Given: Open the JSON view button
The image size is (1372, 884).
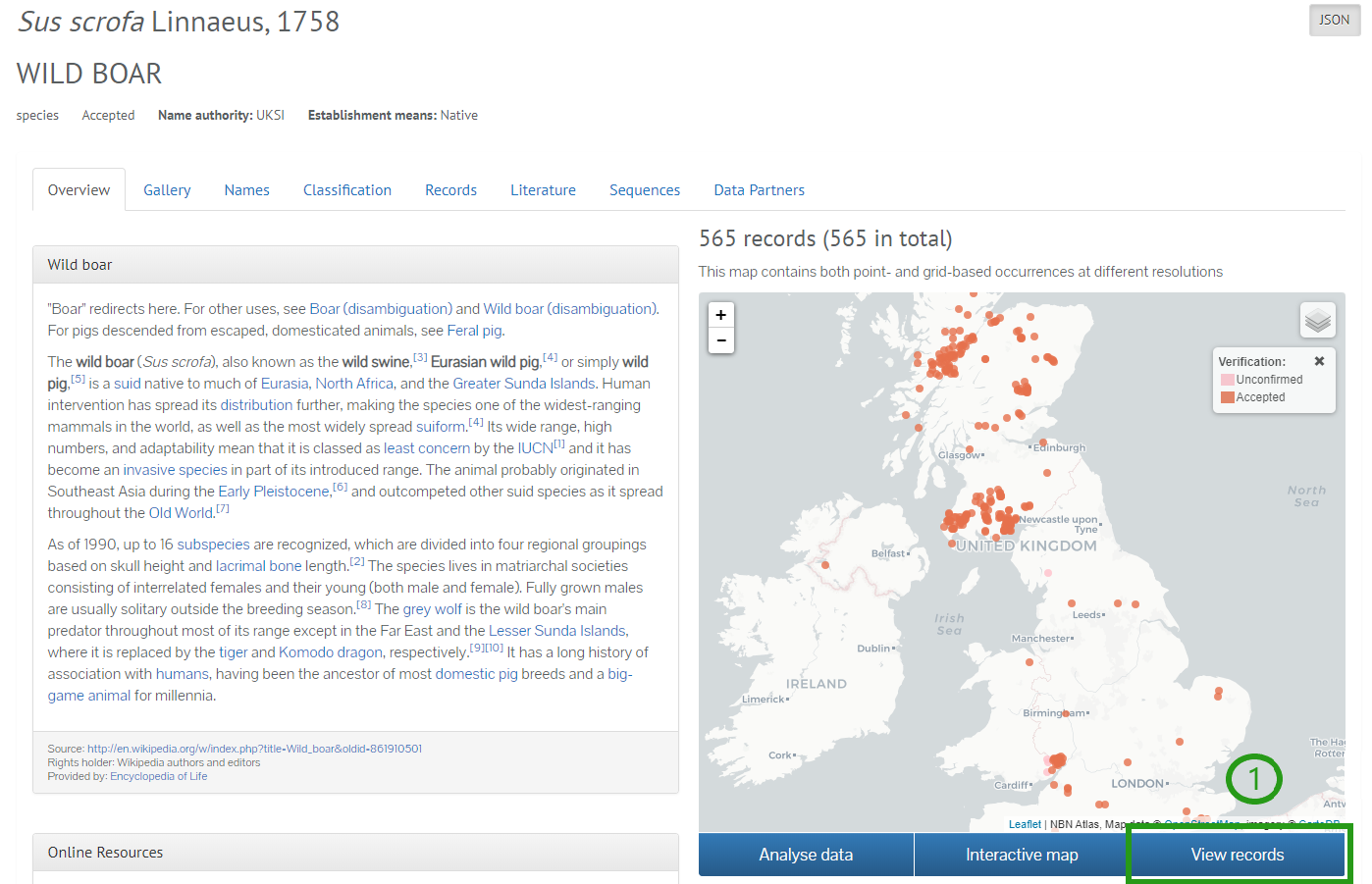Looking at the screenshot, I should (1334, 20).
